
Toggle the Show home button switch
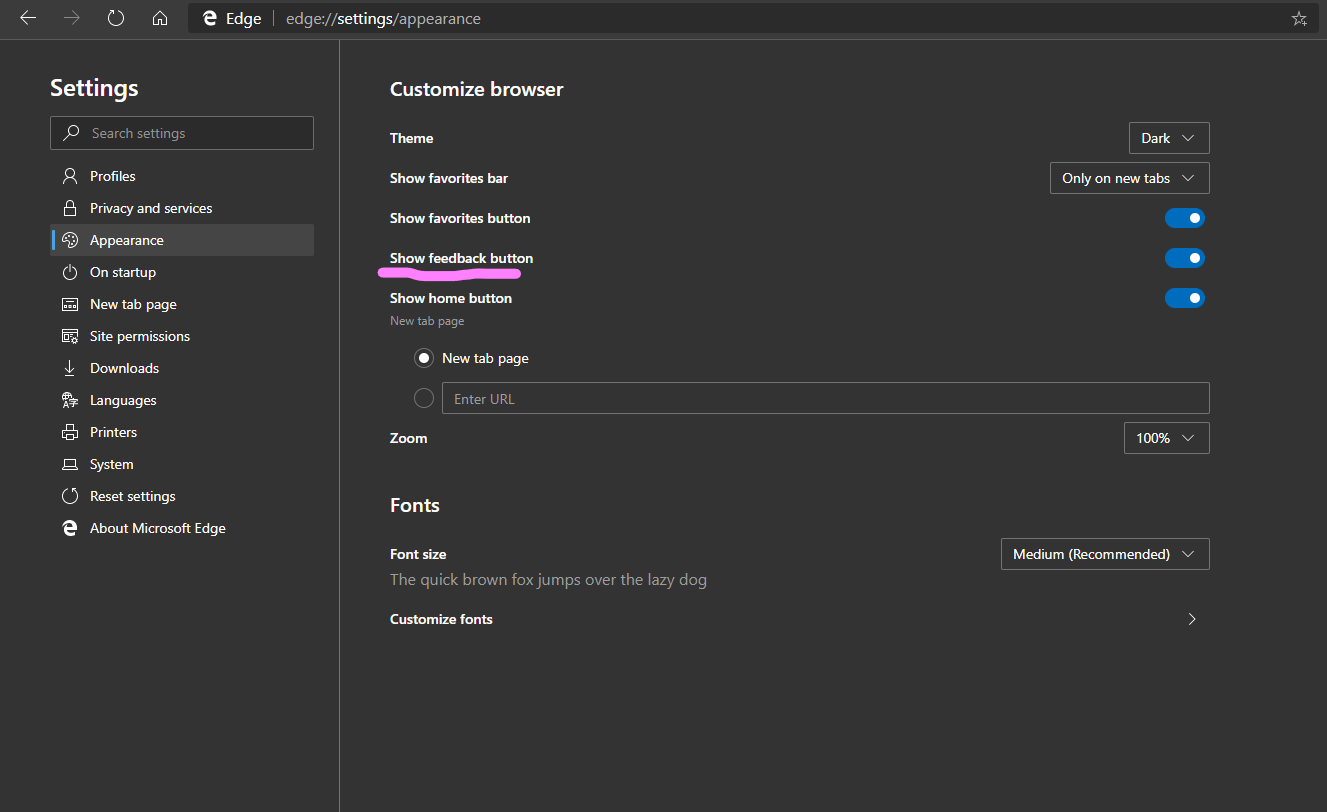[x=1185, y=298]
